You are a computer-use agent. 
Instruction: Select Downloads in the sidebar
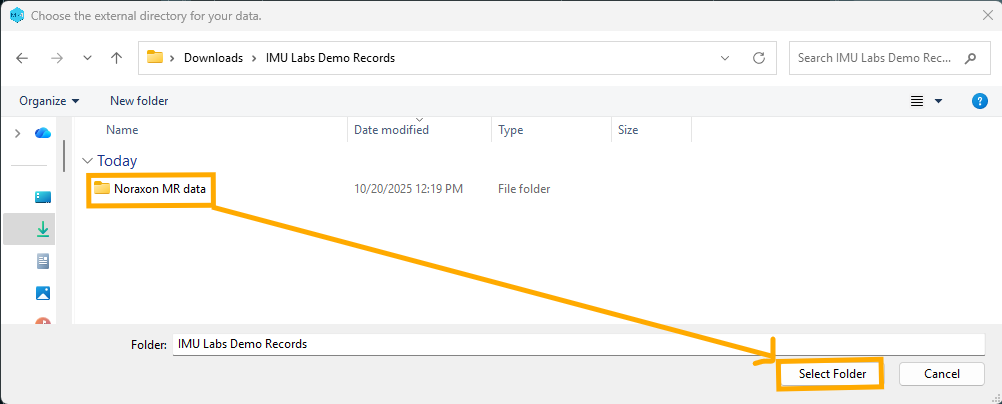pyautogui.click(x=43, y=229)
